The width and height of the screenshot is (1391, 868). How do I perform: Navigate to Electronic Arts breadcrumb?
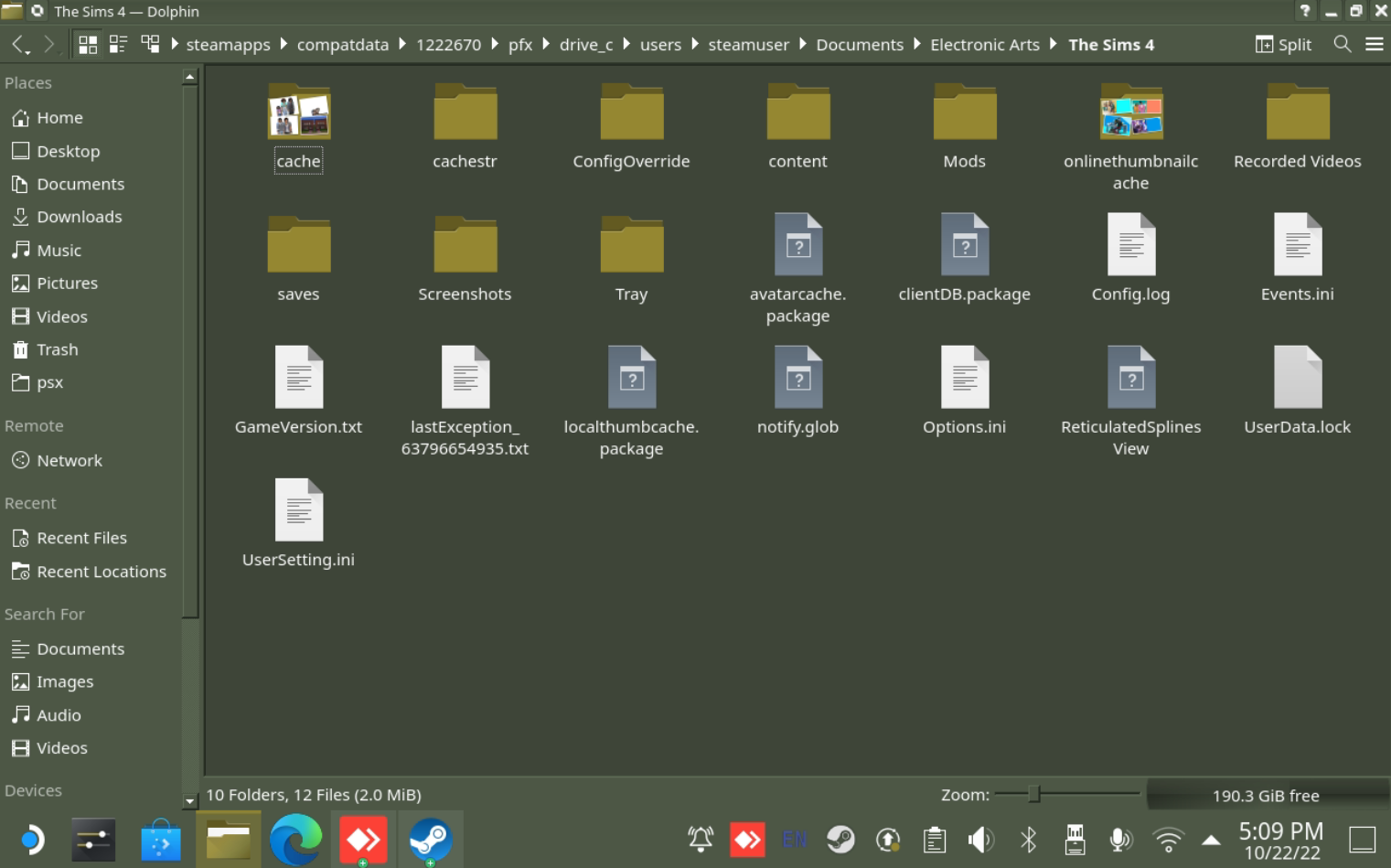pyautogui.click(x=985, y=45)
